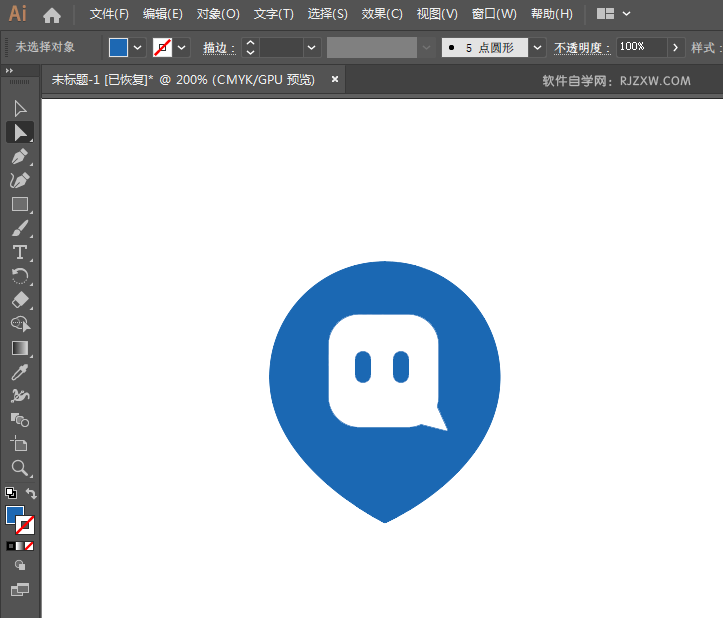Reset to default fill and stroke
This screenshot has width=723, height=618.
pyautogui.click(x=11, y=494)
